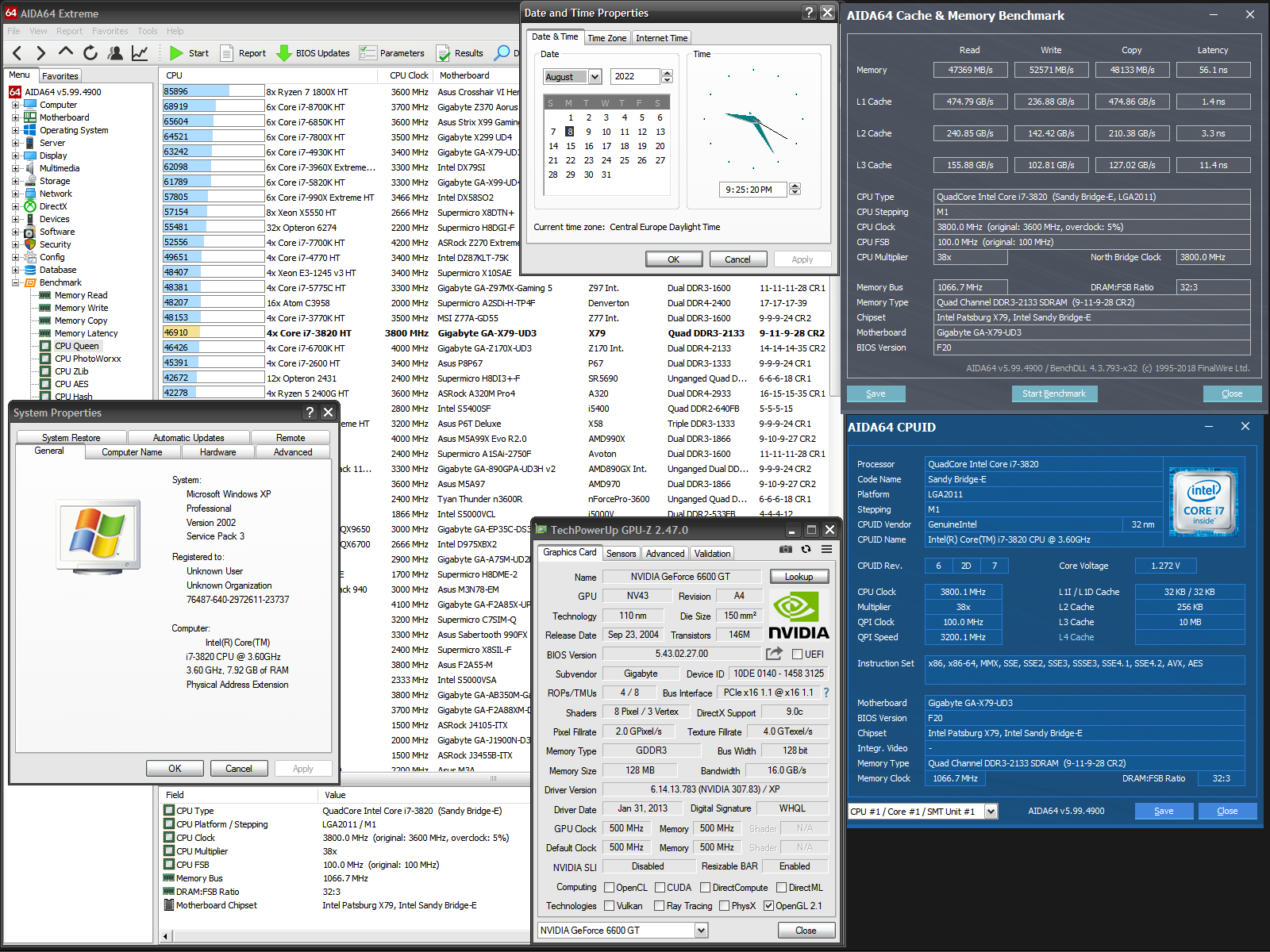Increase the year 2022 with spinner
This screenshot has width=1270, height=952.
(x=667, y=73)
